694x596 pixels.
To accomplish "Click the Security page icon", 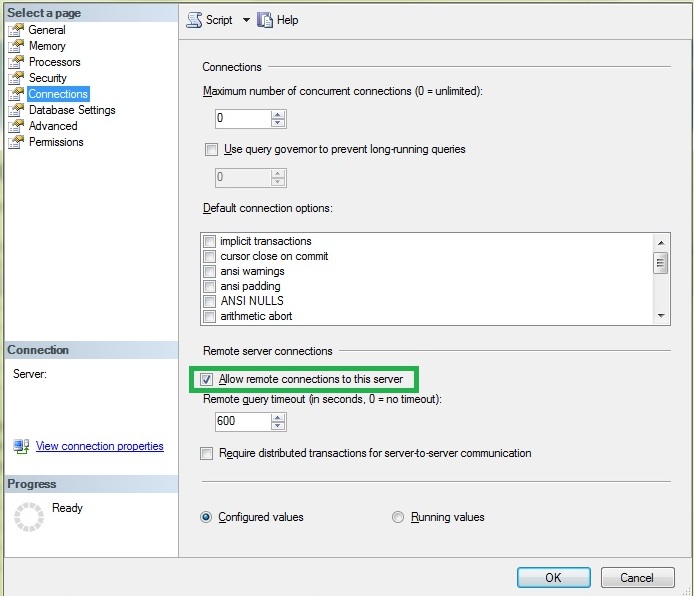I will coord(16,78).
